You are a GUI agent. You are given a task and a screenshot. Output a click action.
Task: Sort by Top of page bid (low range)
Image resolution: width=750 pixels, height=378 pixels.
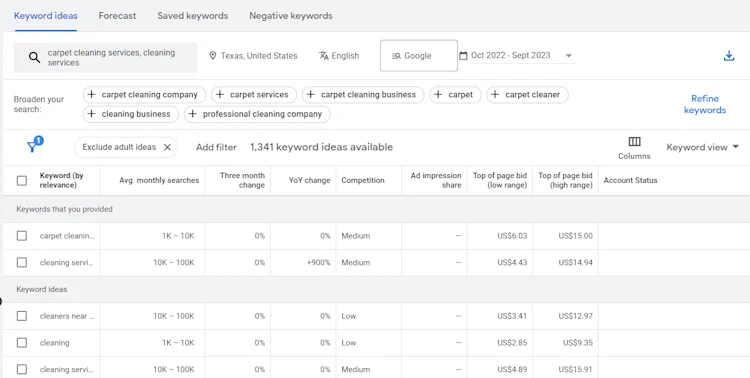500,180
